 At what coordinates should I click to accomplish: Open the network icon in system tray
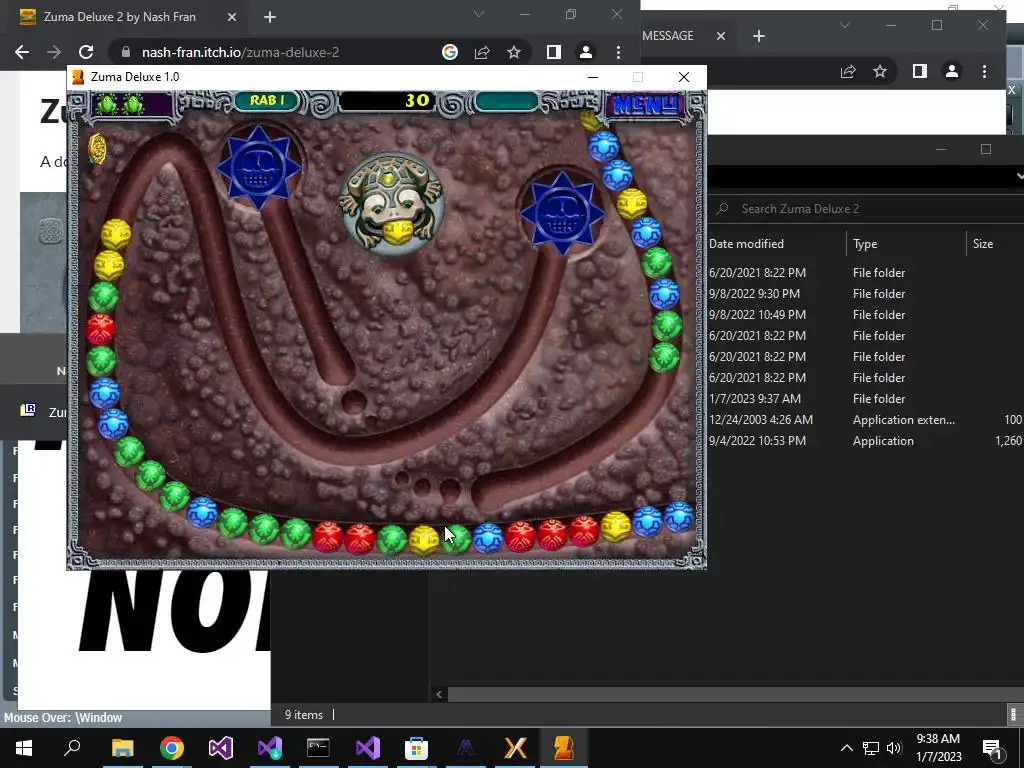(871, 748)
